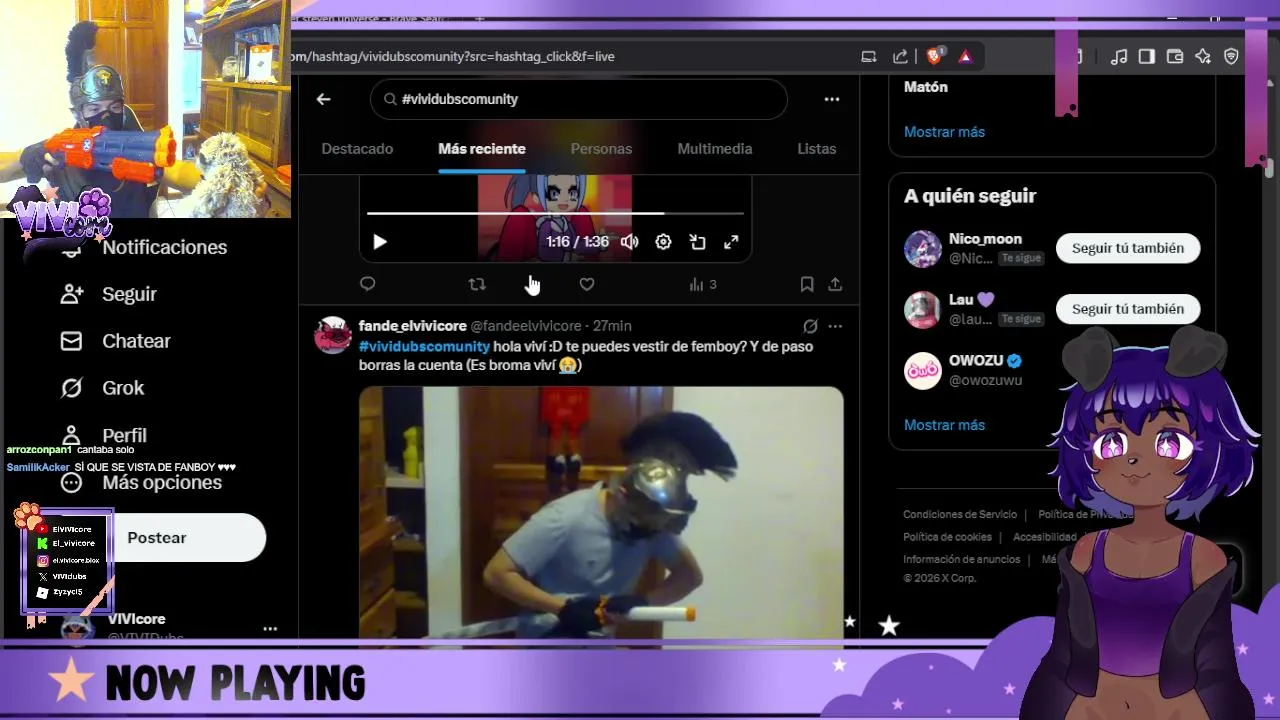This screenshot has height=720, width=1280.
Task: Click Mostrar más under the Matón trend
Action: (x=944, y=132)
